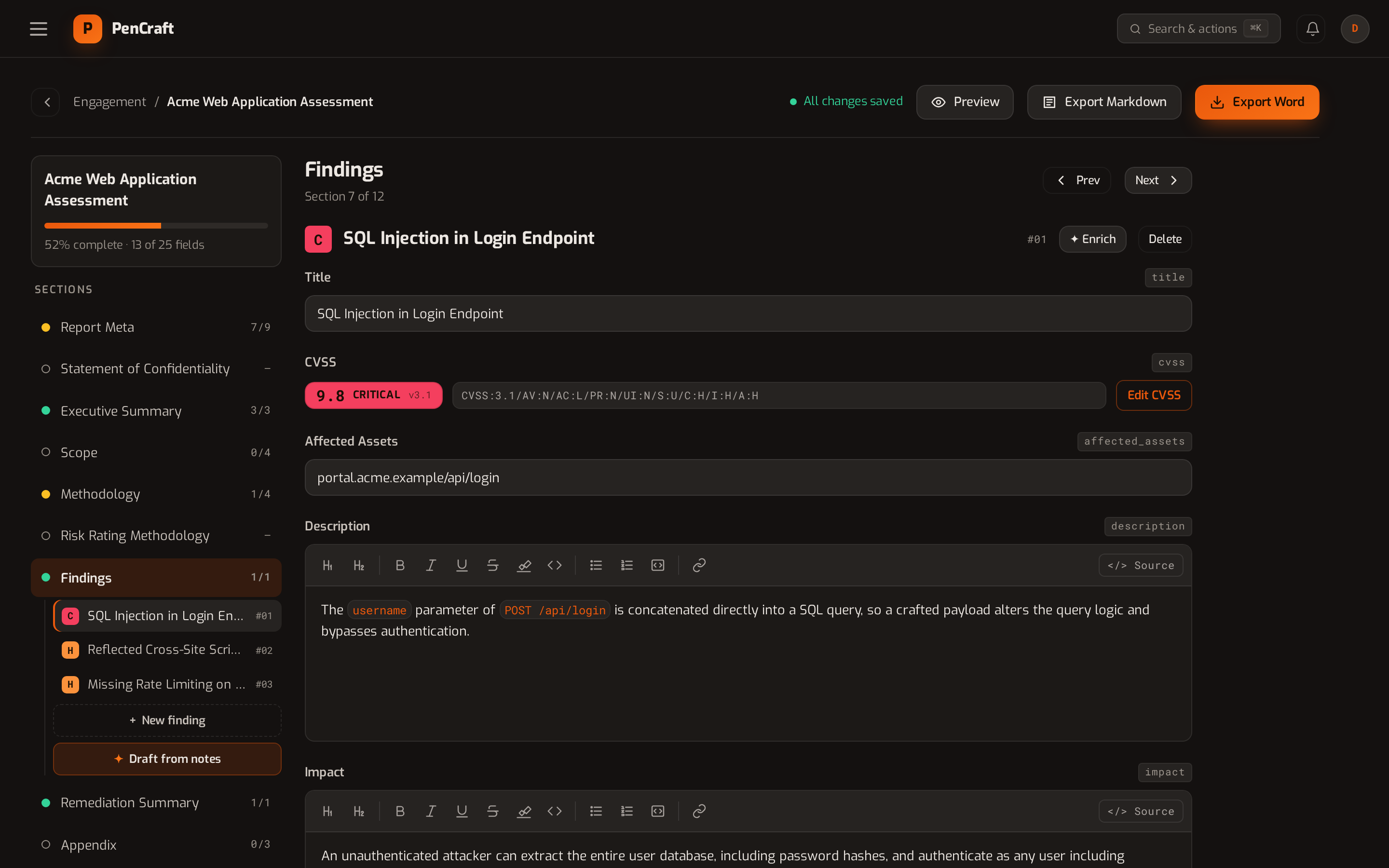Open Search & actions box

1198,29
